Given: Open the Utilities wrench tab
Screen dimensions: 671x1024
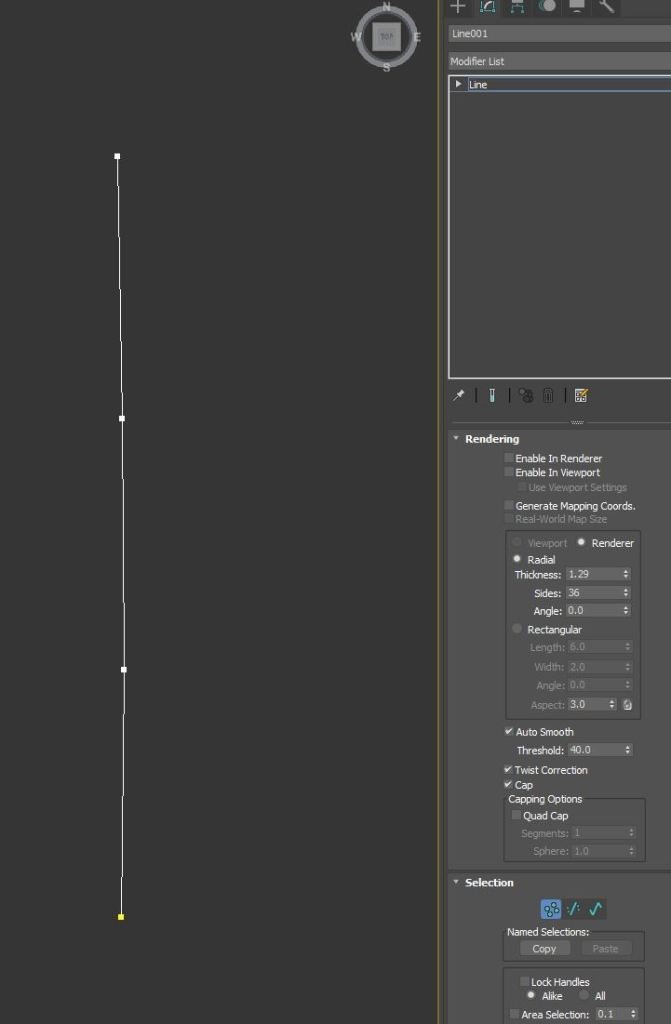Looking at the screenshot, I should 607,6.
